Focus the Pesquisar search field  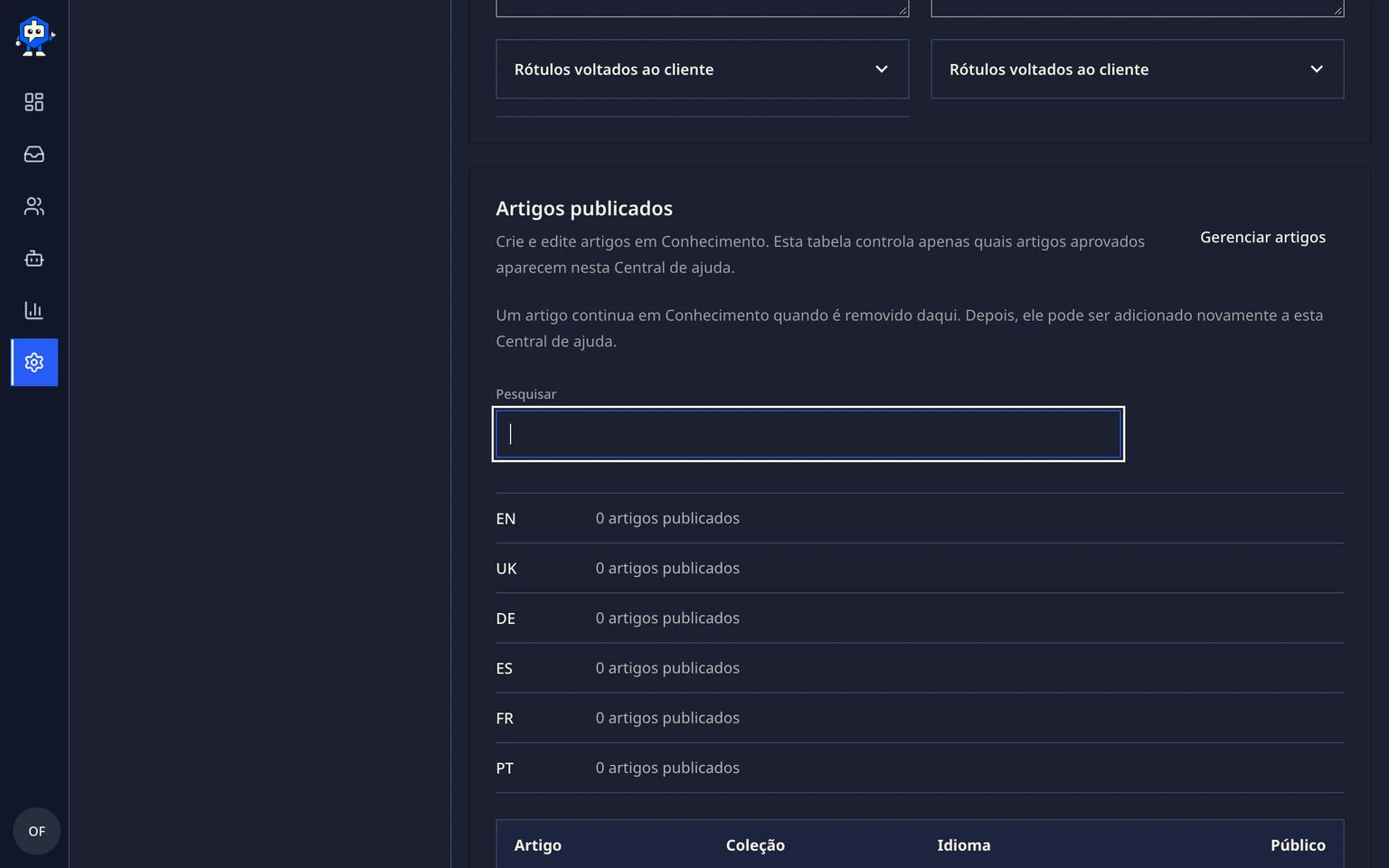[x=808, y=434]
